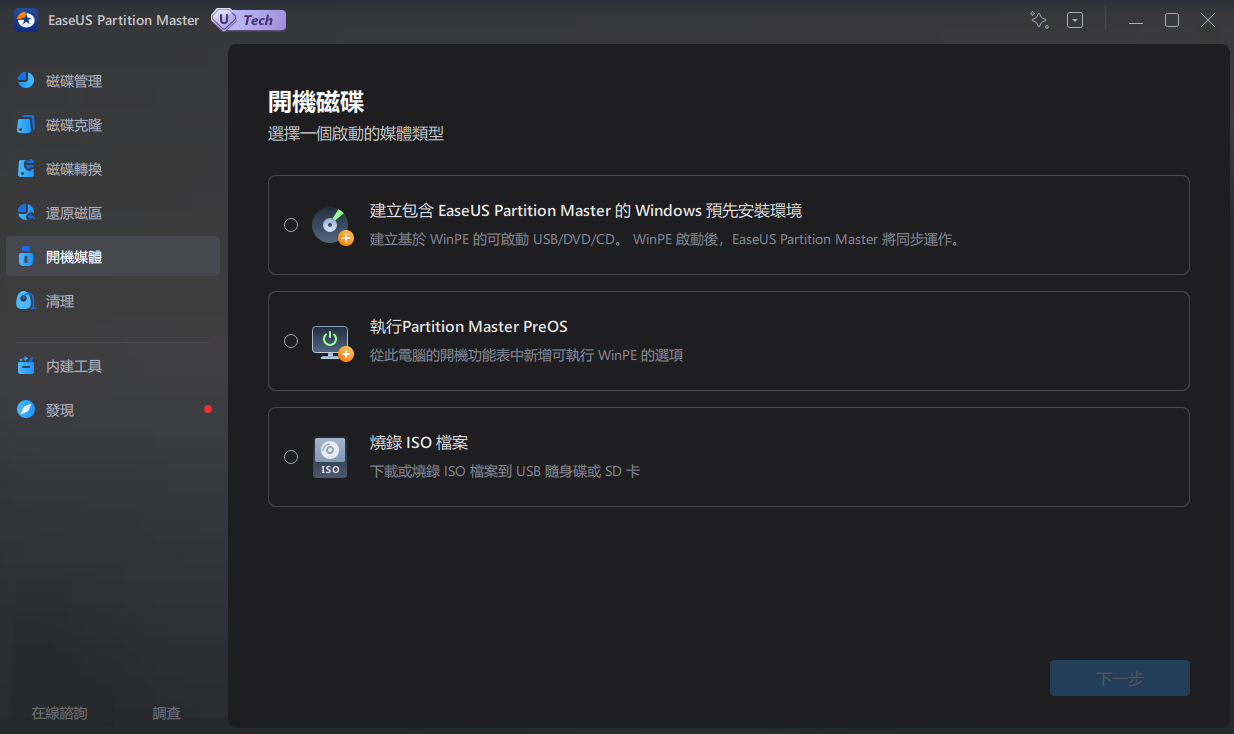The image size is (1234, 734).
Task: Click the 從此電腦的開機功能表 description text
Action: click(527, 355)
